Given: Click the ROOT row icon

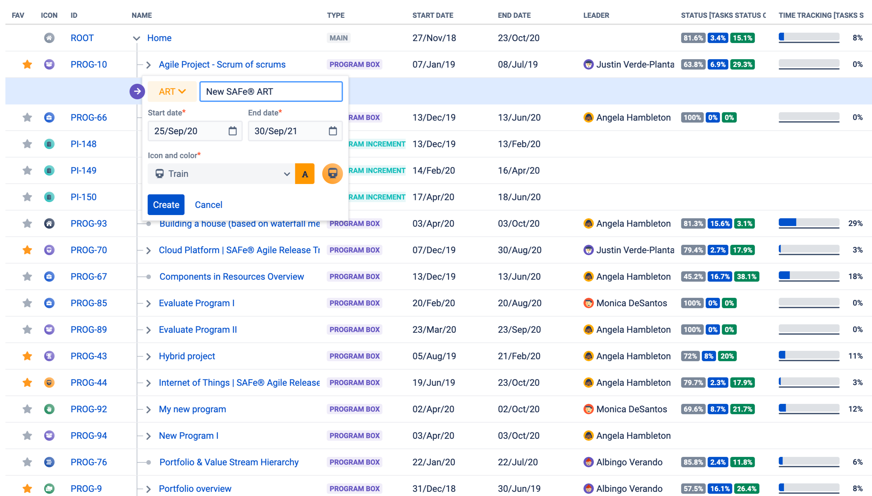Looking at the screenshot, I should click(49, 38).
